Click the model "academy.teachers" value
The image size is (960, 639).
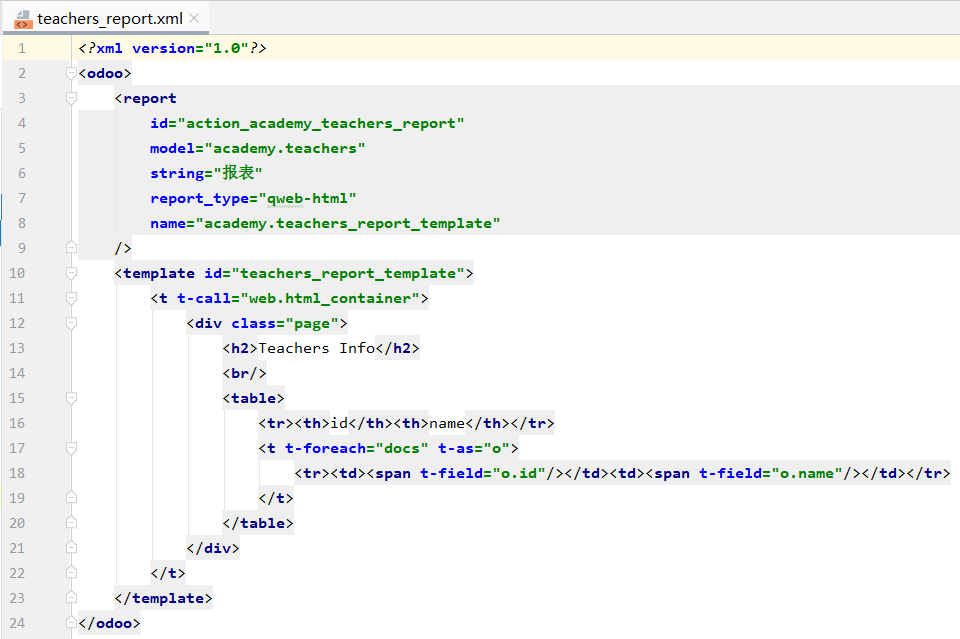click(285, 149)
